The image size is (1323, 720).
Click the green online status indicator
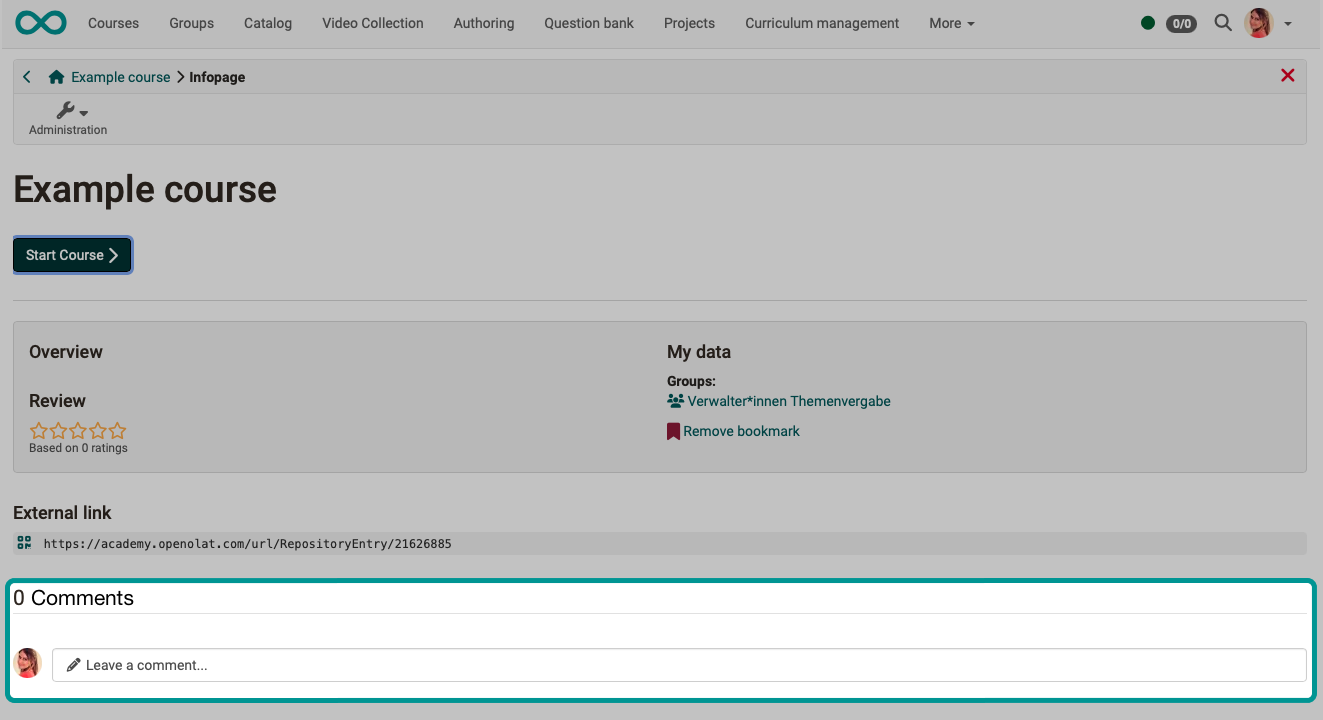tap(1148, 22)
